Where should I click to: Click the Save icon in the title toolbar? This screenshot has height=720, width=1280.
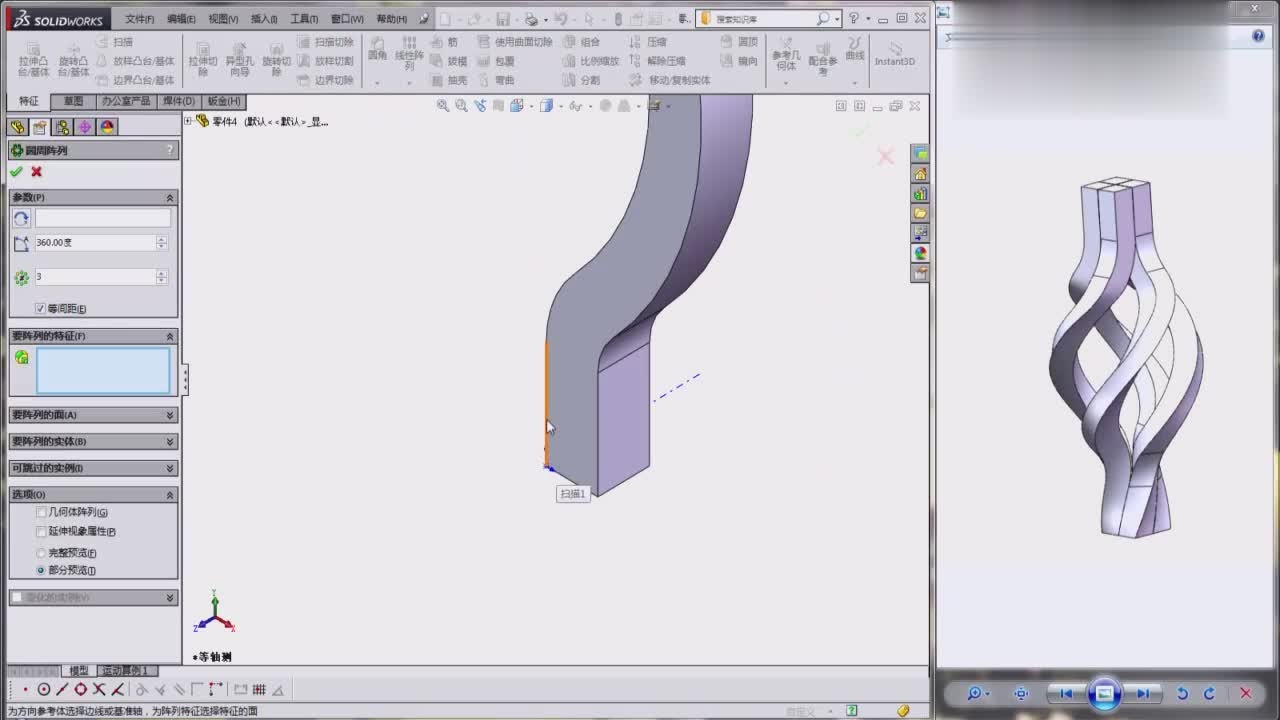(x=503, y=19)
